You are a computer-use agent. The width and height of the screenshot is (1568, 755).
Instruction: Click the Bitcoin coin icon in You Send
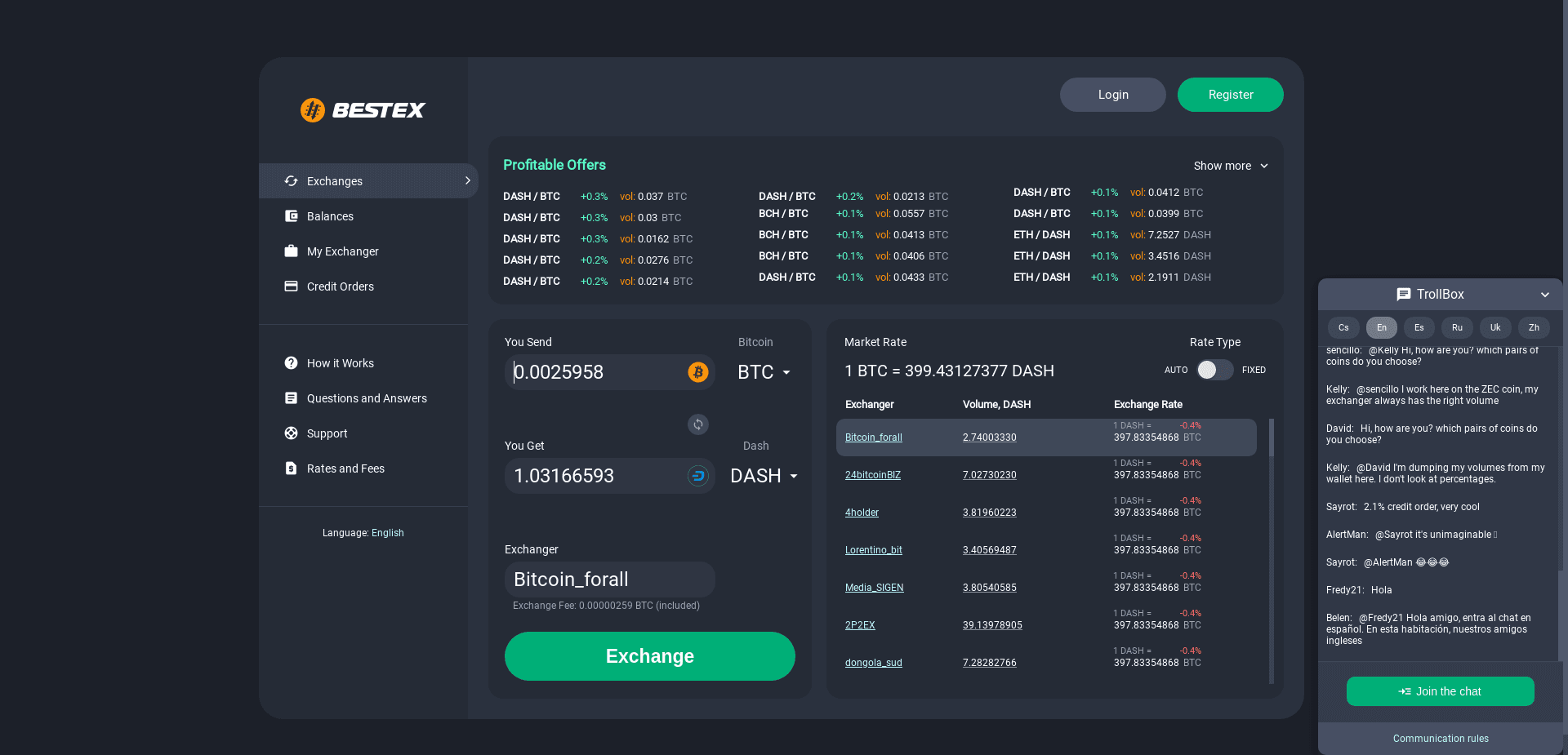[x=698, y=372]
